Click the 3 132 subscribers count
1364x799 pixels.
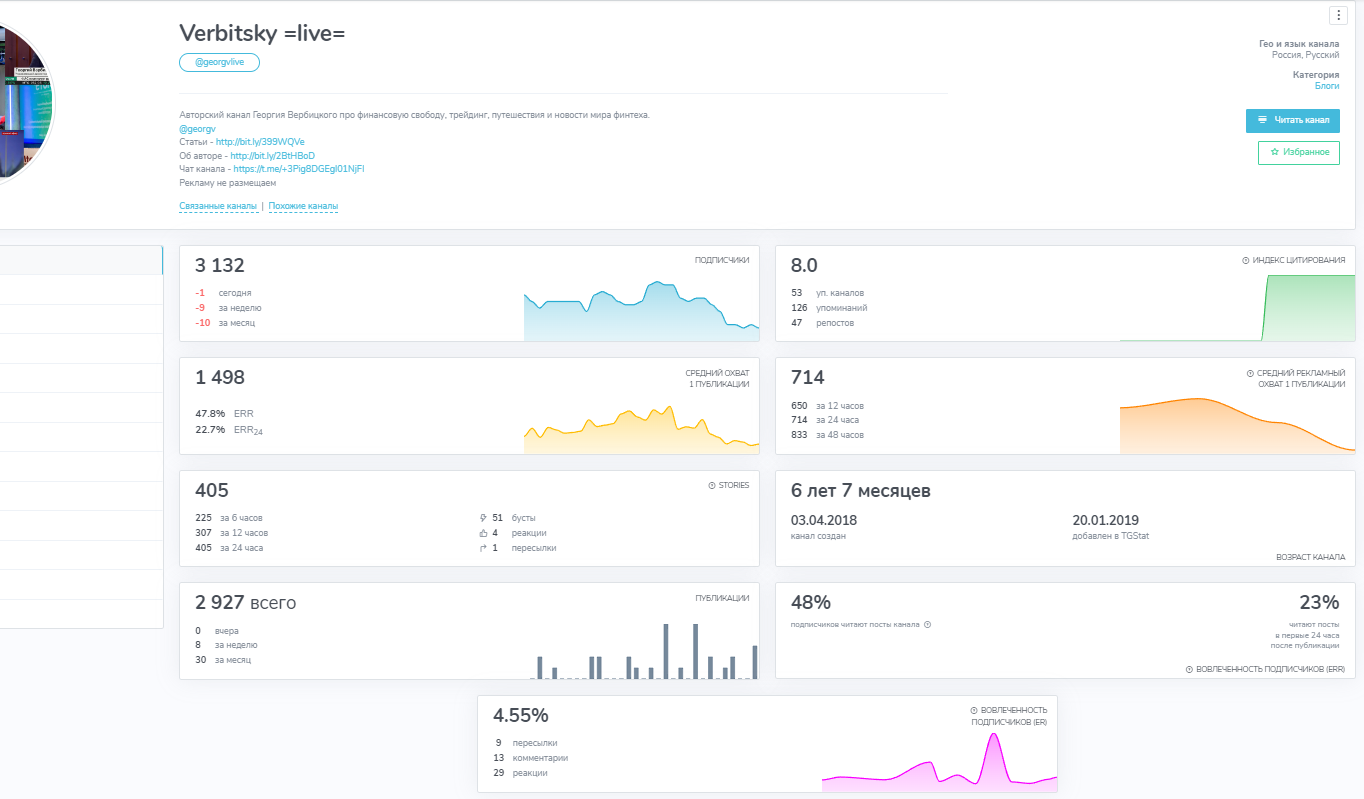pyautogui.click(x=220, y=265)
